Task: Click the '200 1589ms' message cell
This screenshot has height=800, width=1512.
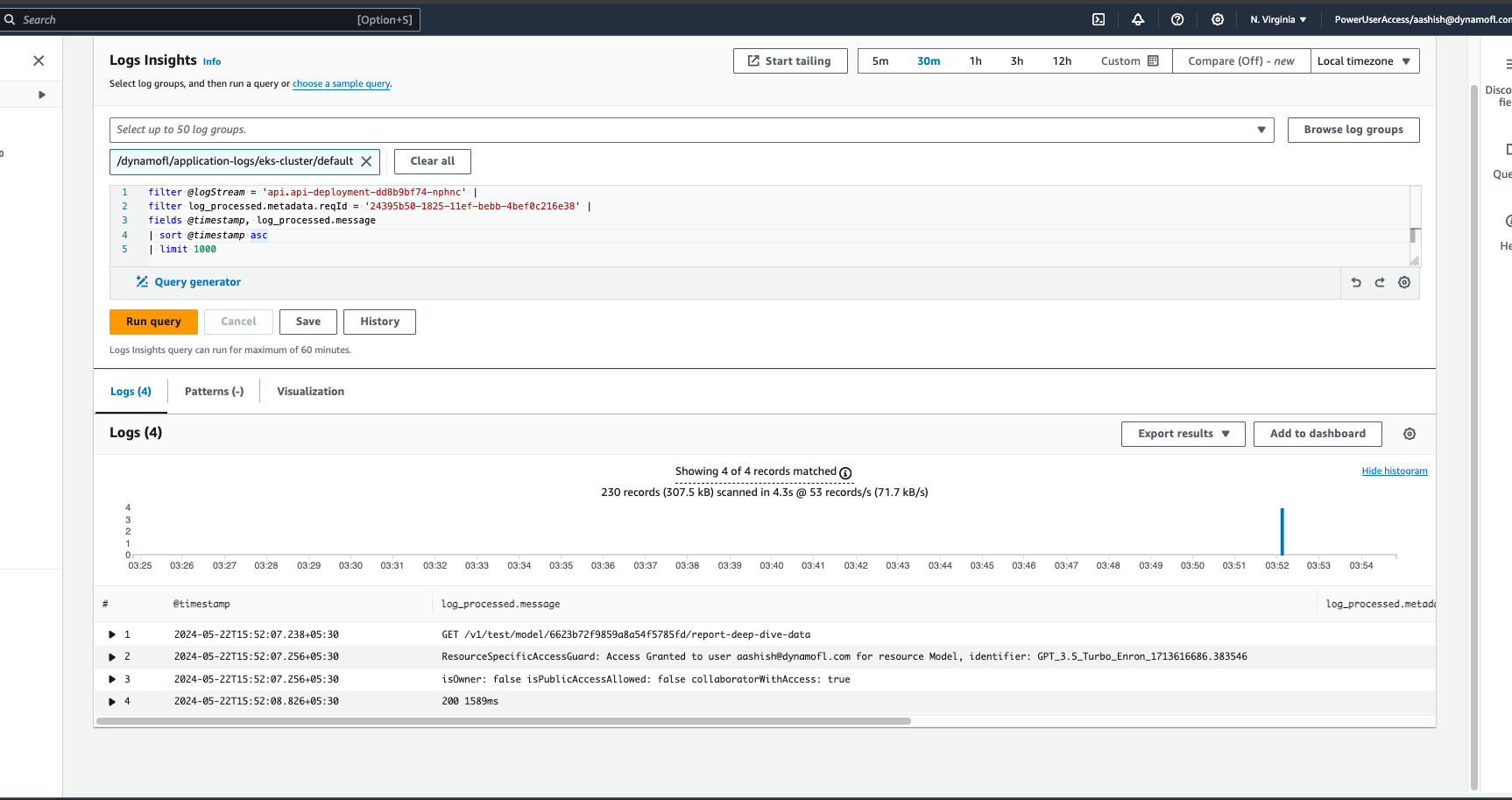Action: point(470,701)
